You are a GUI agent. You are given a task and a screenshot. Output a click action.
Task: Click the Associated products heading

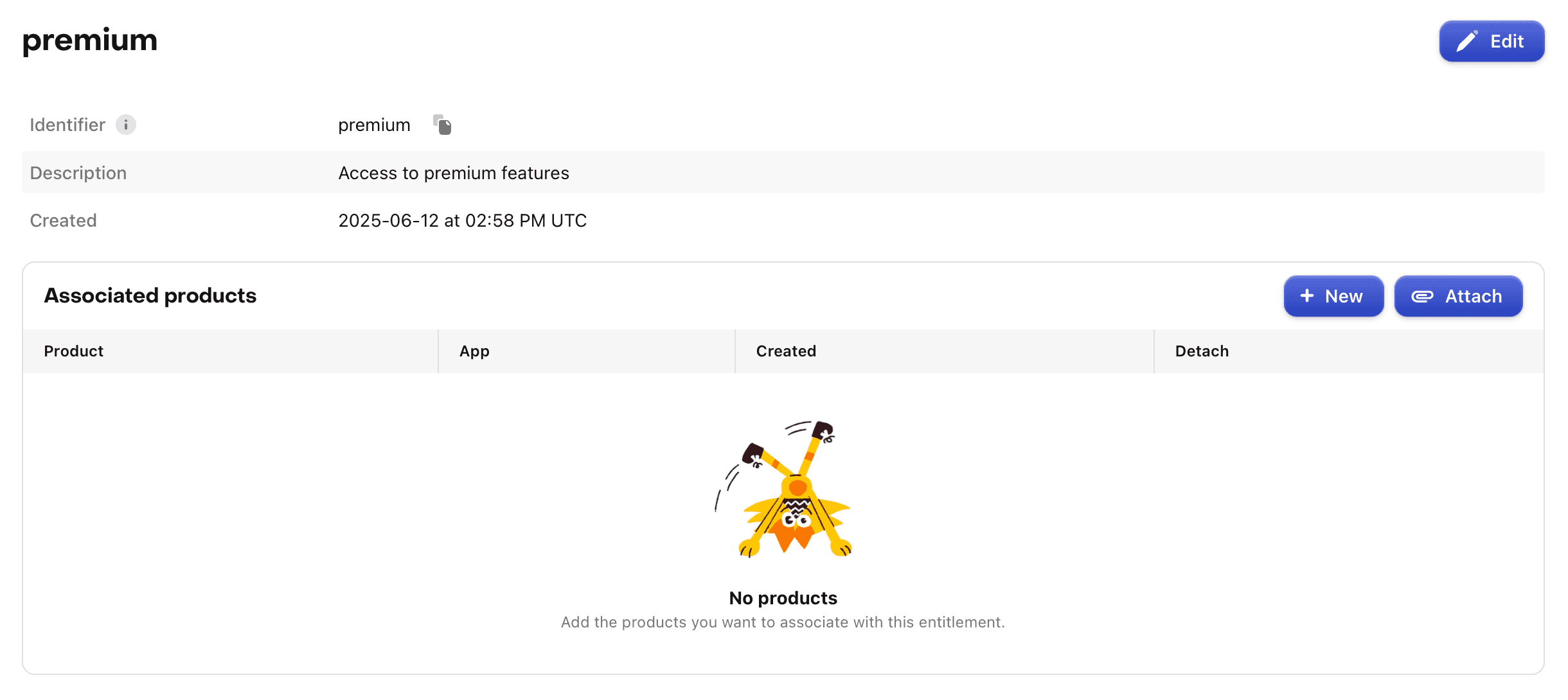point(150,295)
